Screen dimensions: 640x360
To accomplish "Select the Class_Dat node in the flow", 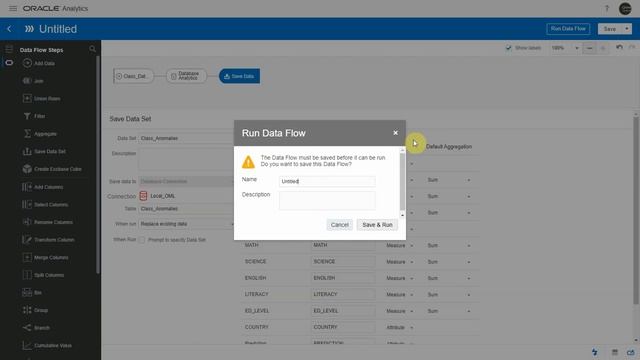I will tap(133, 76).
